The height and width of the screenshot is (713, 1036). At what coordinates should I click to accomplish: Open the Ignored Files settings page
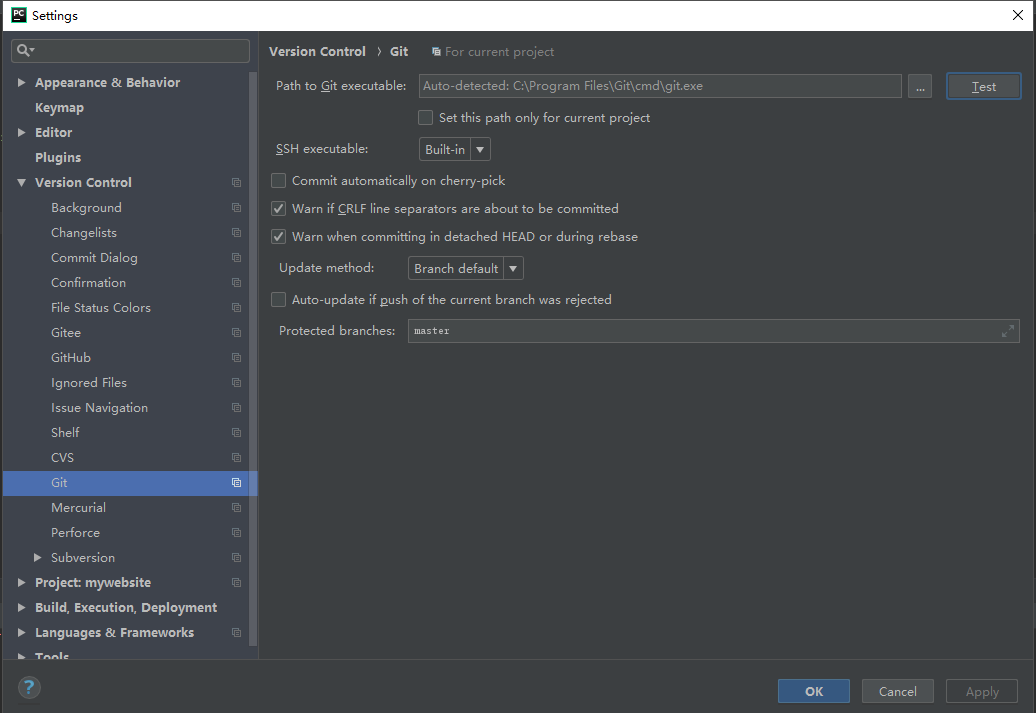pos(89,383)
